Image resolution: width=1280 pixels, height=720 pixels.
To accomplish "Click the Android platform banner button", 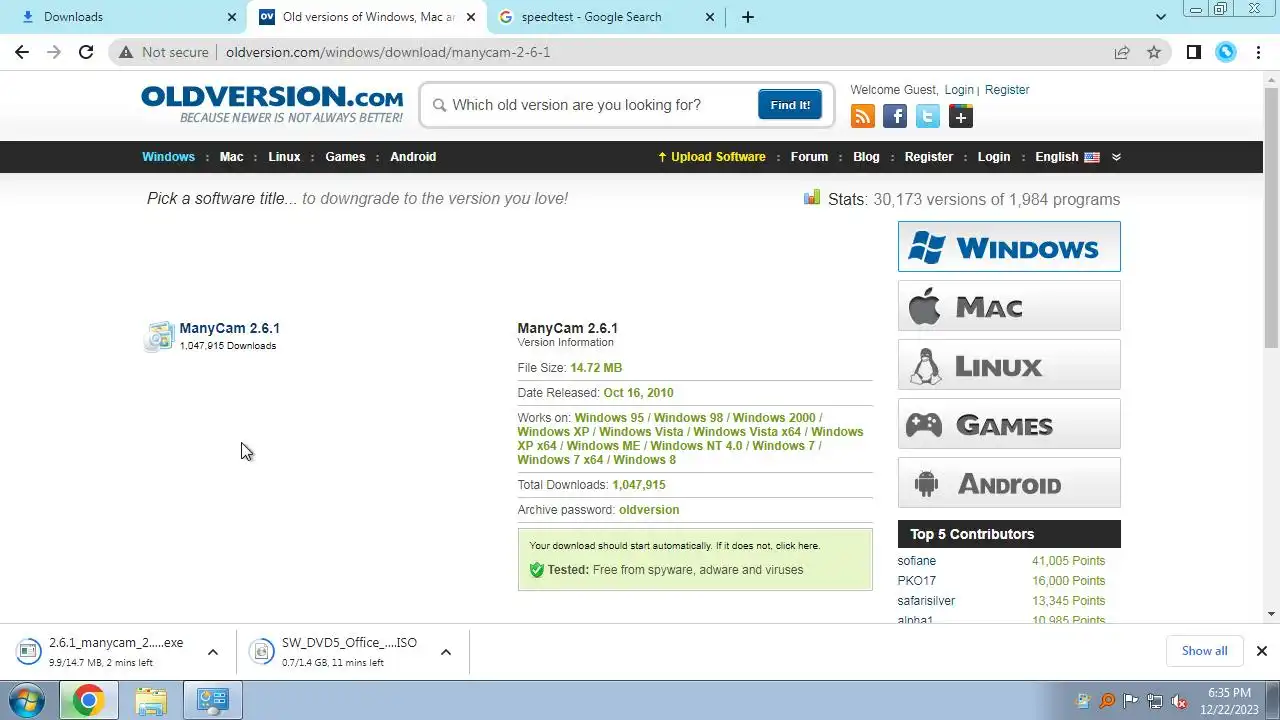I will pos(1009,483).
